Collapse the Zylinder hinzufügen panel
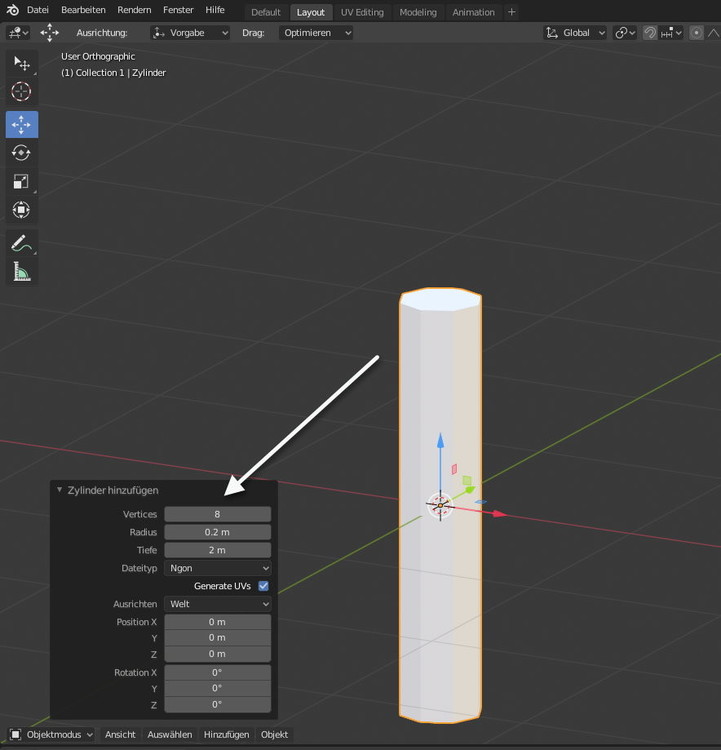 pyautogui.click(x=60, y=490)
